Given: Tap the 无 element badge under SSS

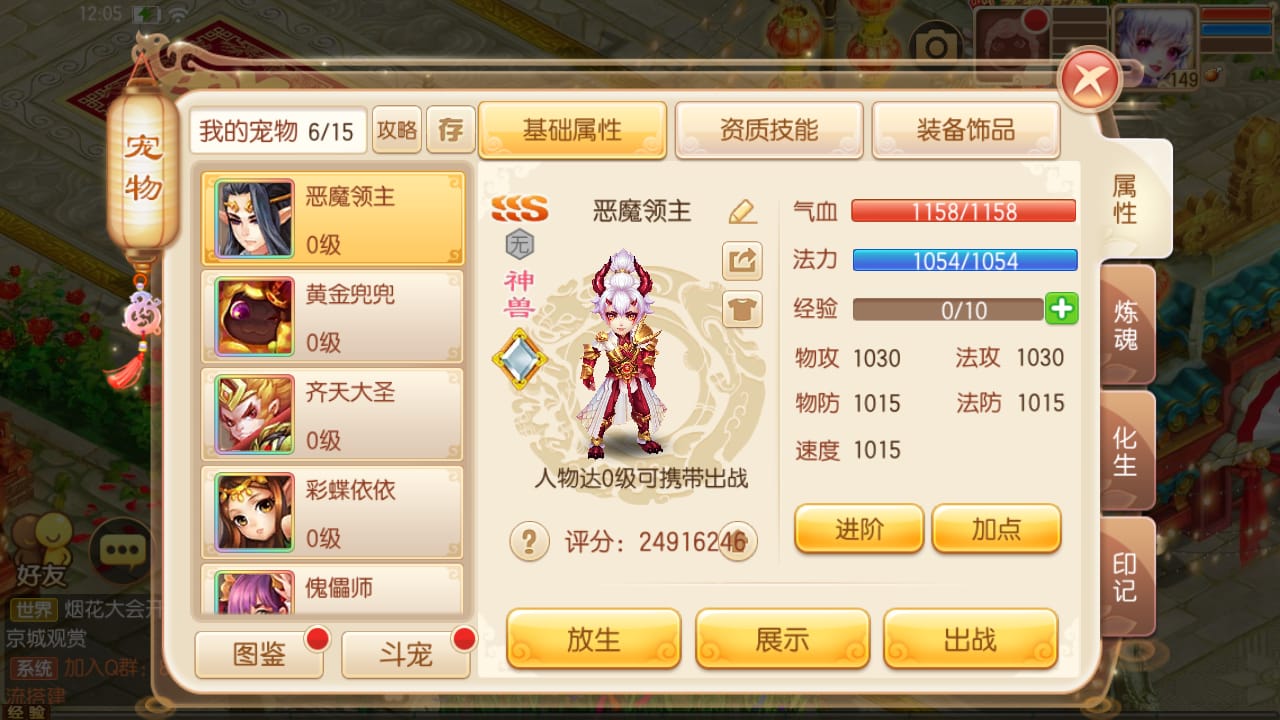Looking at the screenshot, I should coord(520,243).
